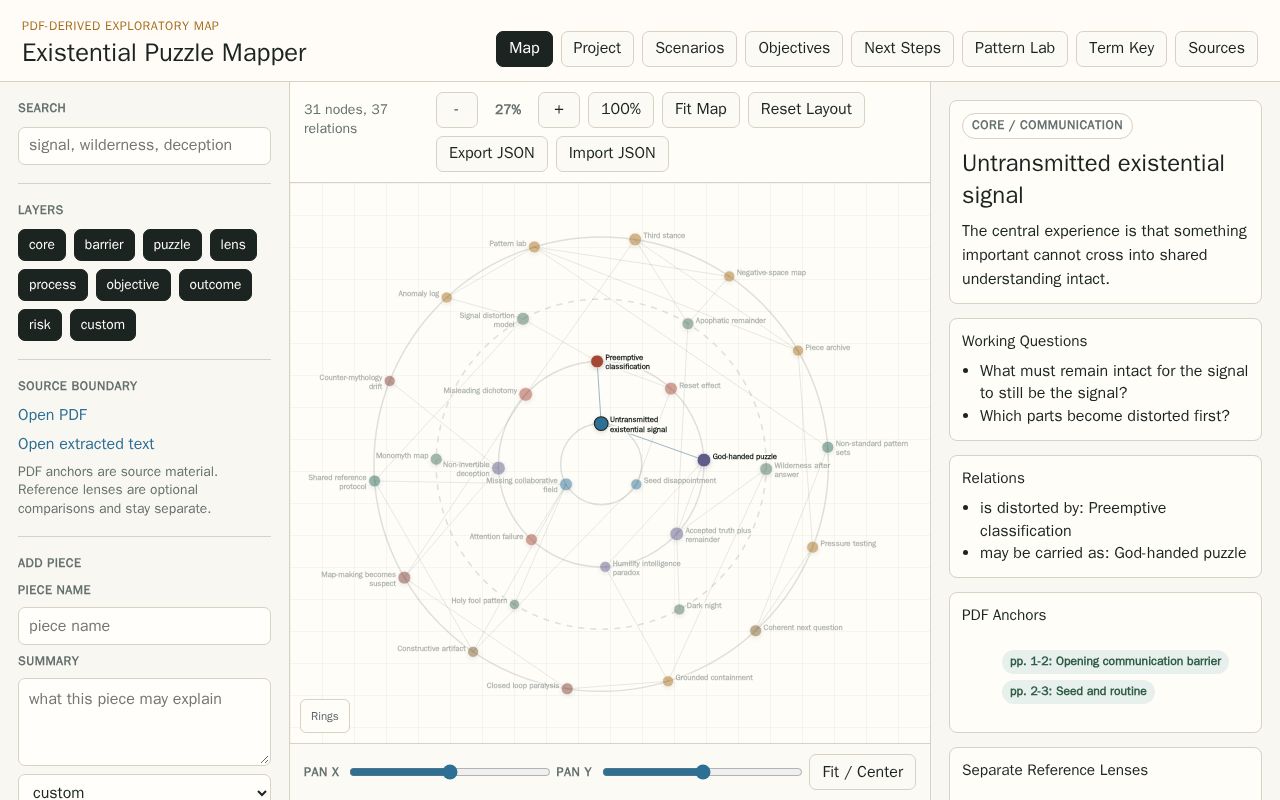Select the Pattern lab node on map
The width and height of the screenshot is (1280, 800).
coord(534,247)
